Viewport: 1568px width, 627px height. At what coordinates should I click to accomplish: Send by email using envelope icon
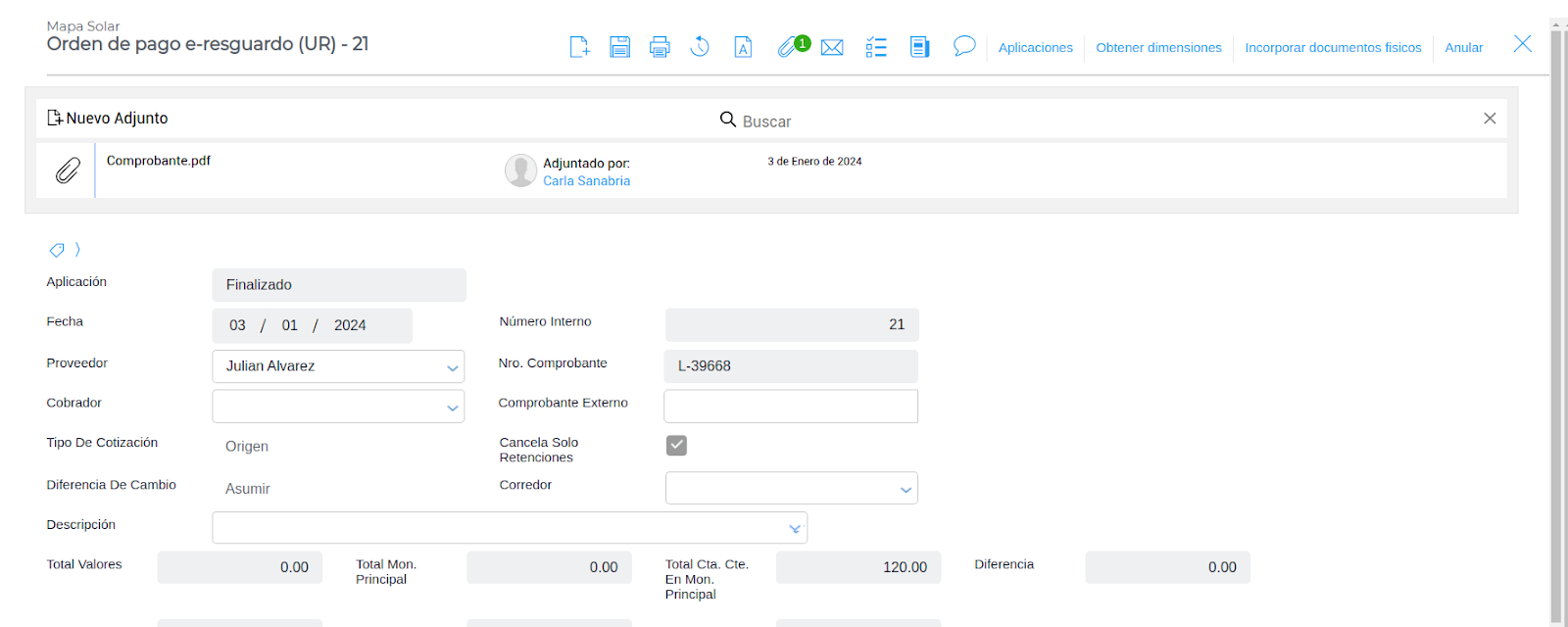[832, 47]
